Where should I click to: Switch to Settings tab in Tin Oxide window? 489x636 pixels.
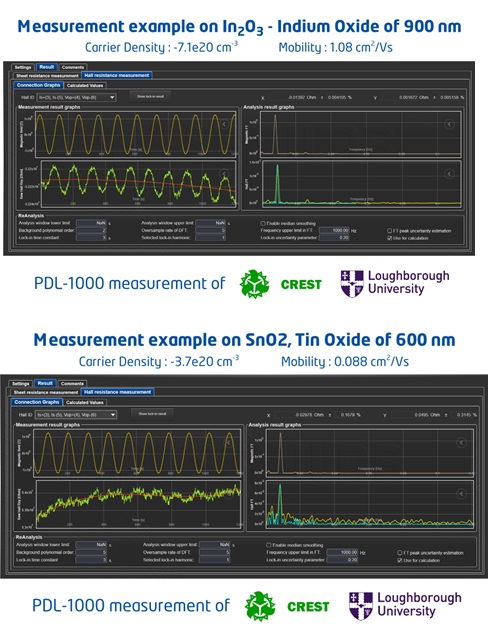point(21,384)
